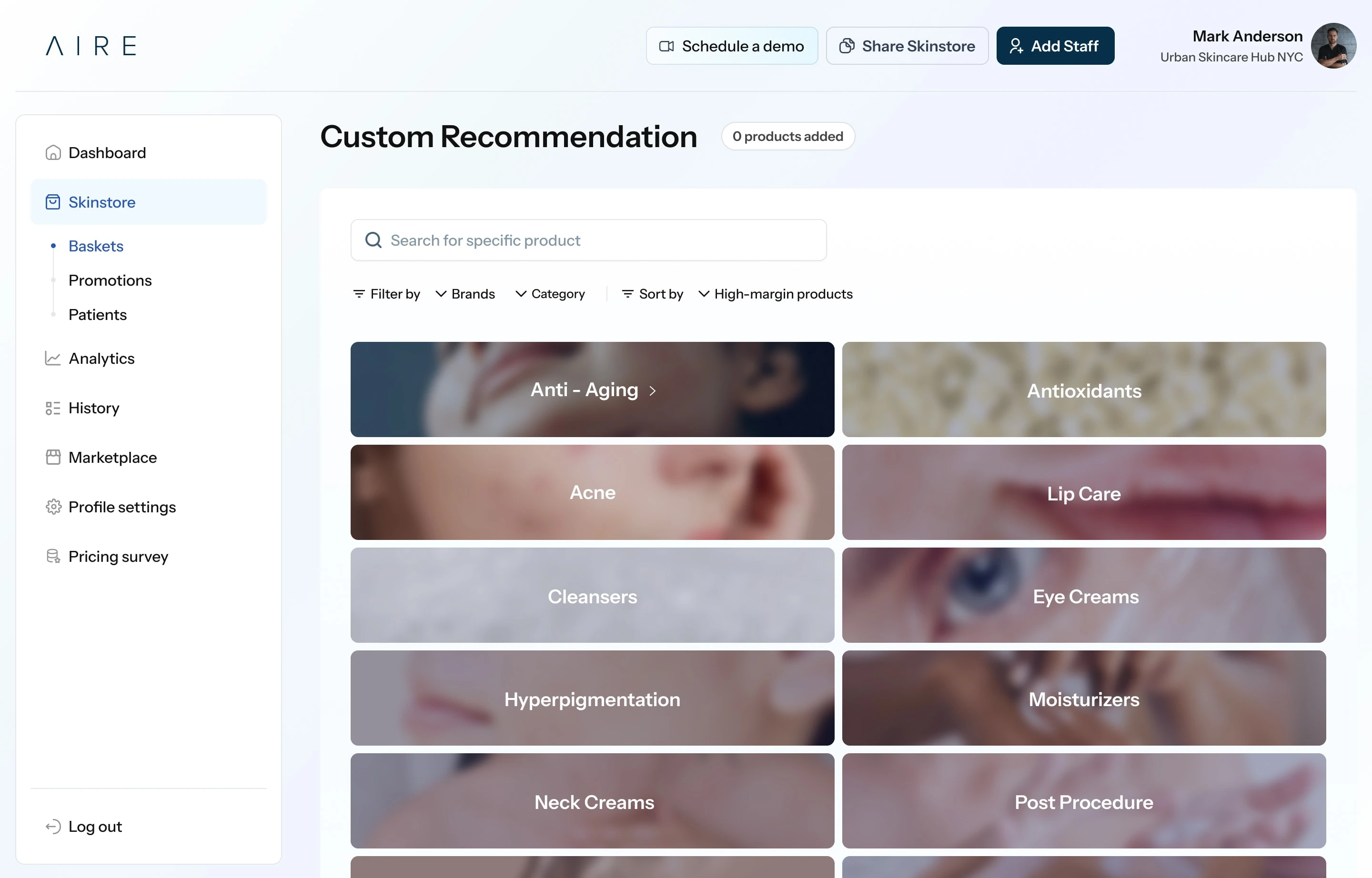This screenshot has height=878, width=1372.
Task: Click the Profile settings gear icon
Action: coord(53,507)
